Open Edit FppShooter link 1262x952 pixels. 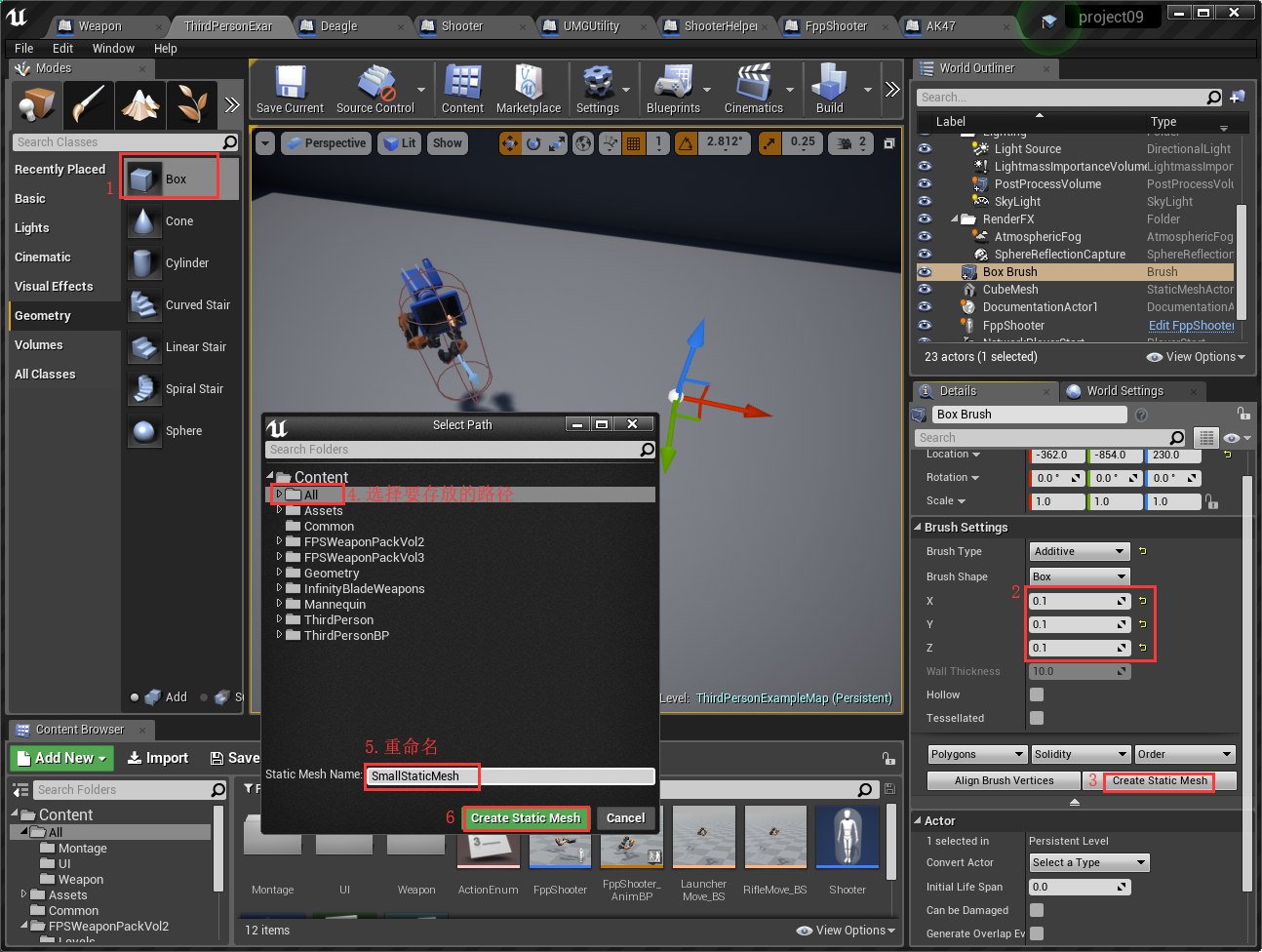point(1191,326)
